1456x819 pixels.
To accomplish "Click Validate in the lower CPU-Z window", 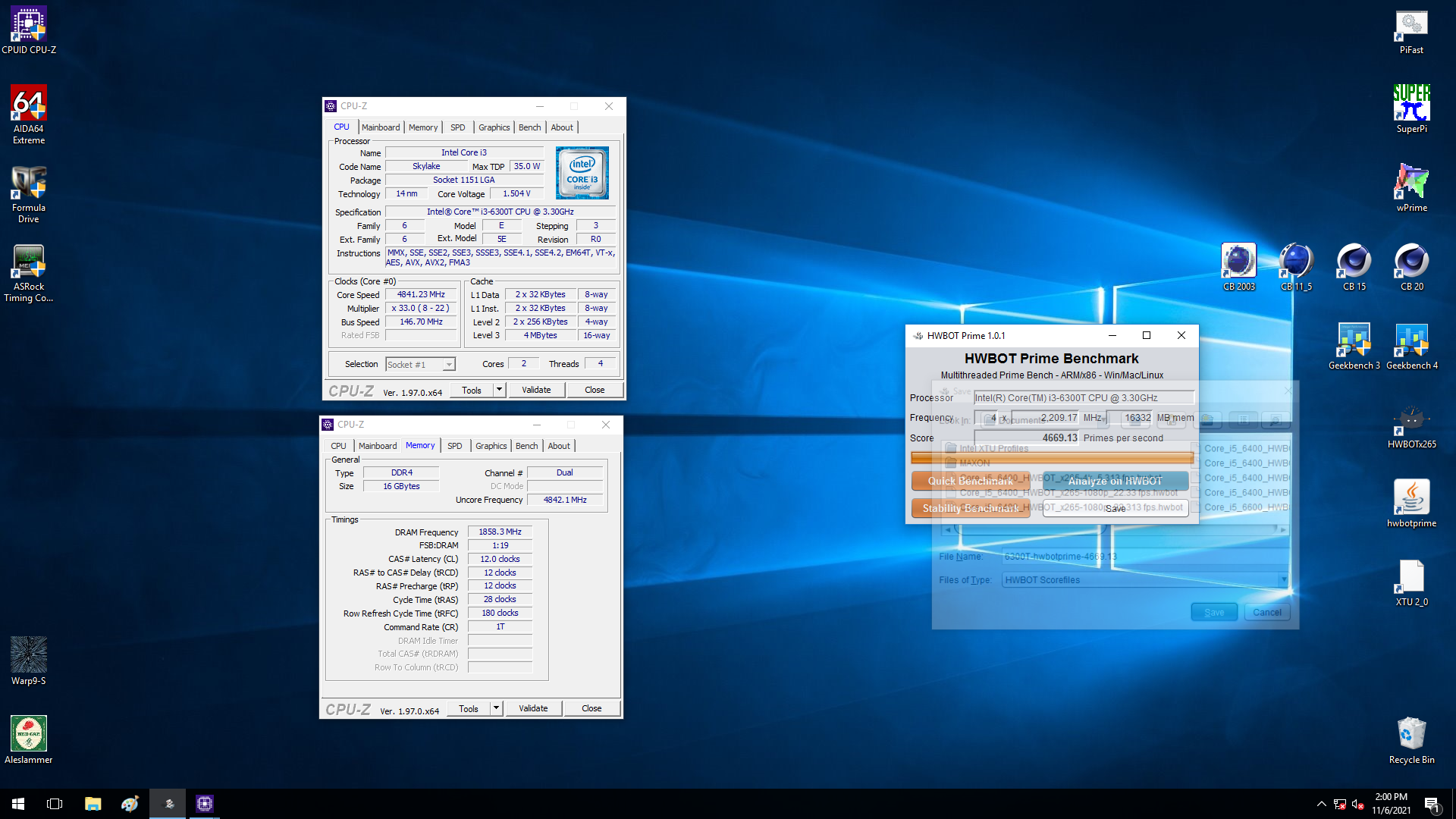I will [533, 708].
